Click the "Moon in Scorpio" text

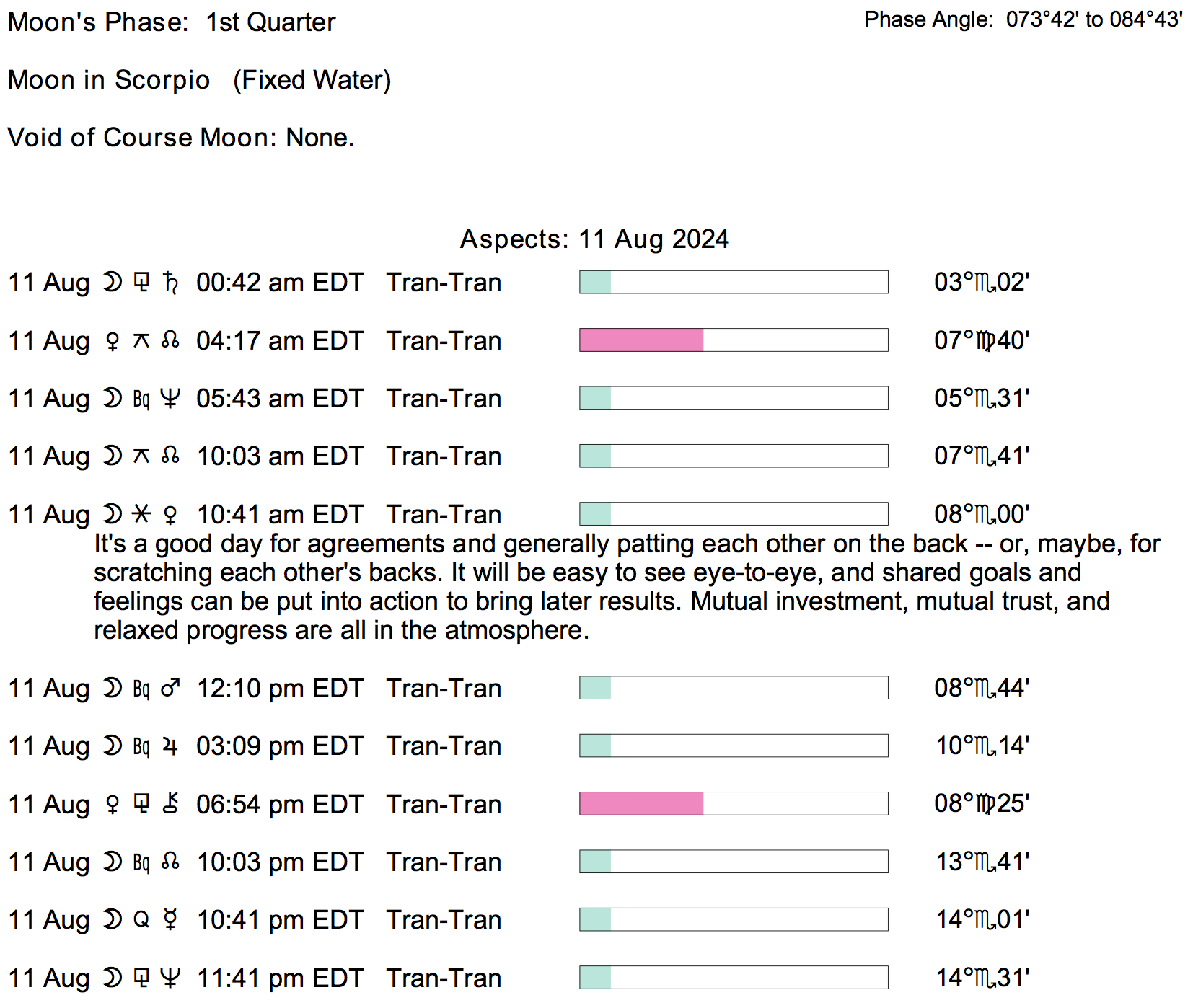tap(109, 80)
